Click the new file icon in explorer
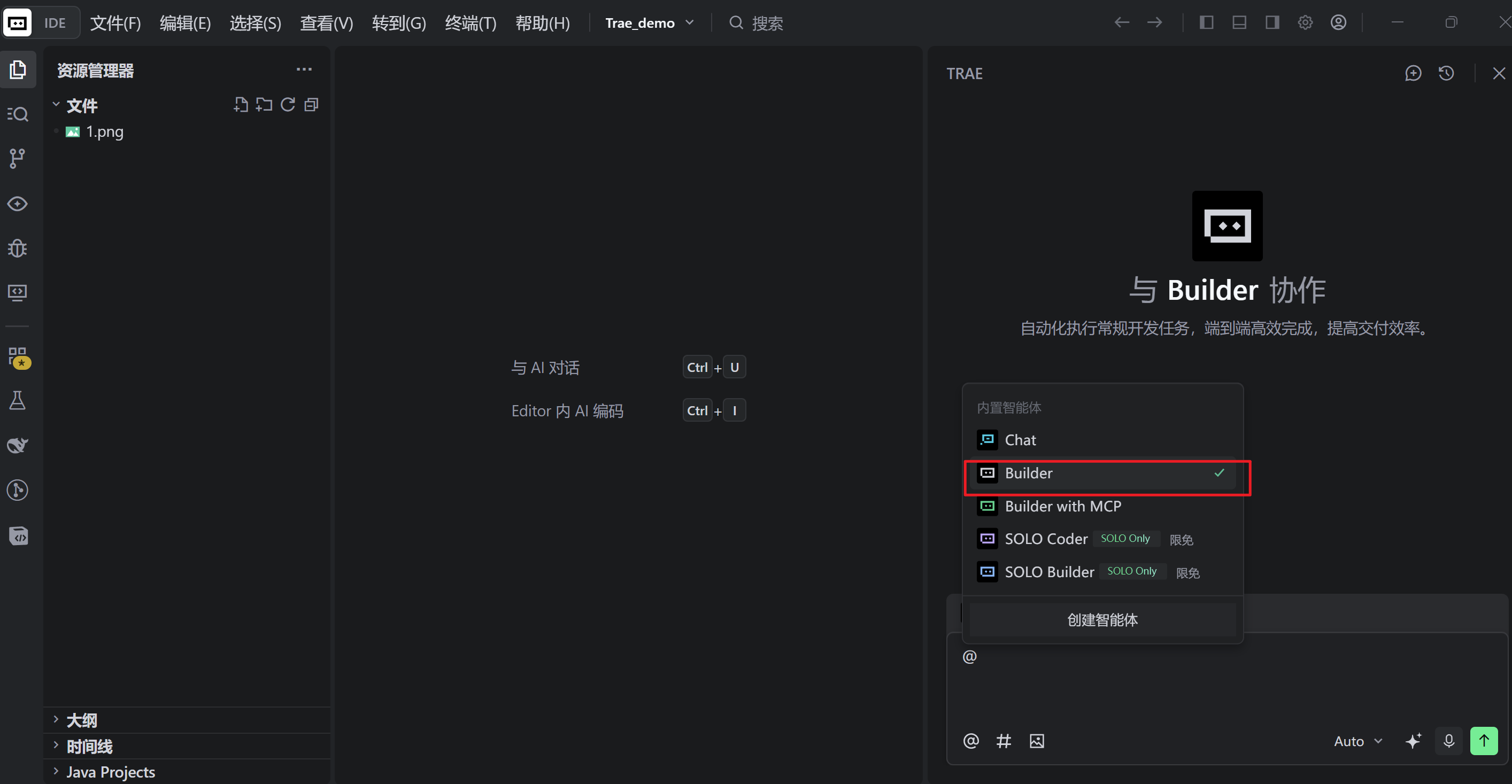 [x=241, y=105]
